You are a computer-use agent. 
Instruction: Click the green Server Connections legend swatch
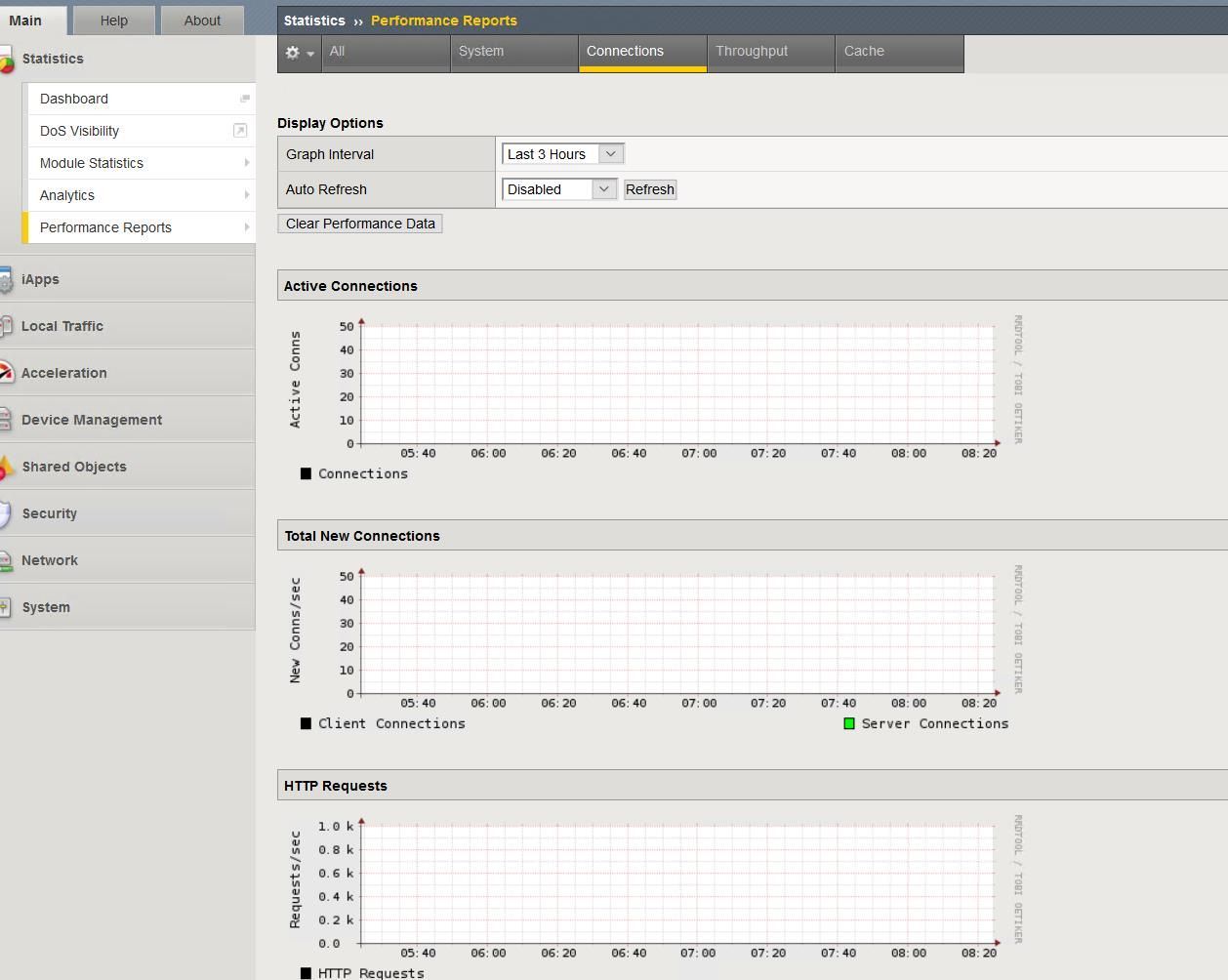(x=849, y=723)
